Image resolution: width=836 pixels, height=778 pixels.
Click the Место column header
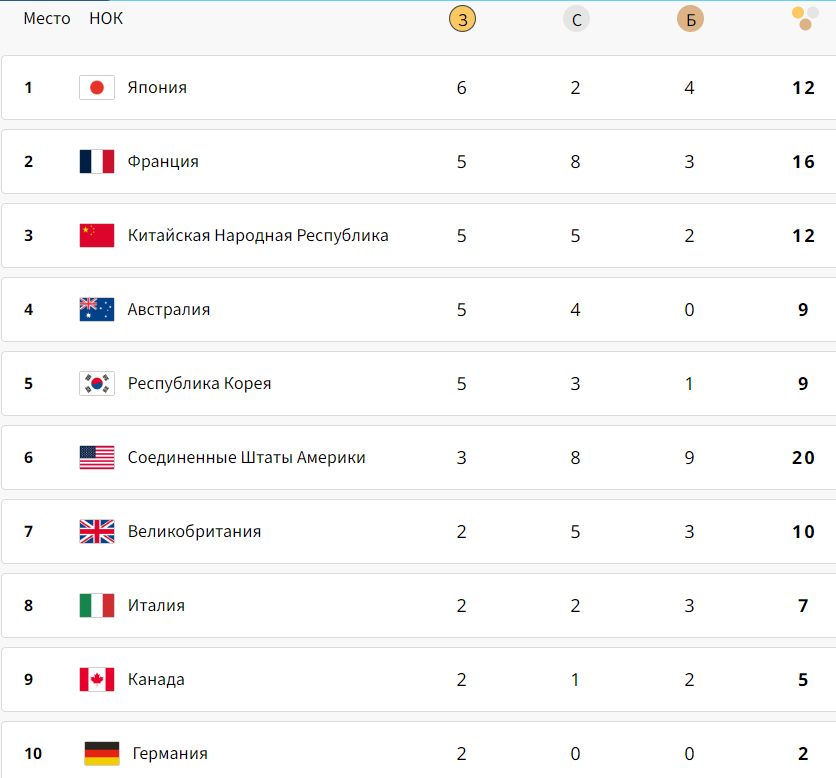[47, 19]
